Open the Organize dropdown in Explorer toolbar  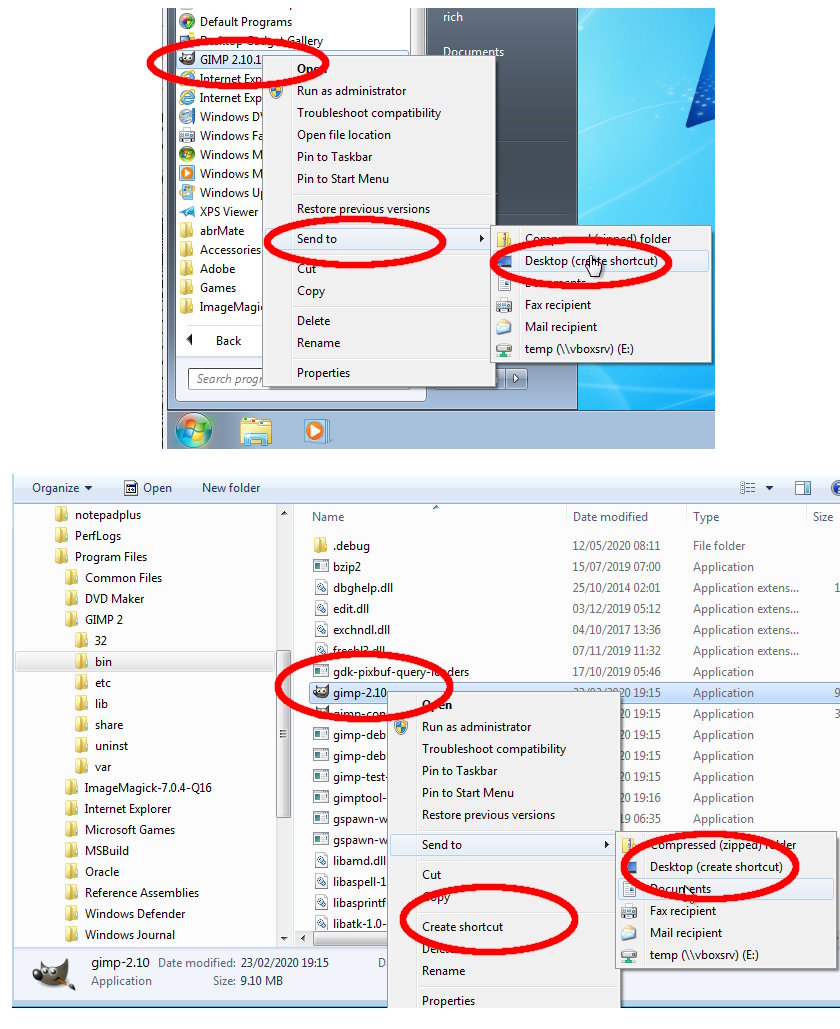pos(62,488)
